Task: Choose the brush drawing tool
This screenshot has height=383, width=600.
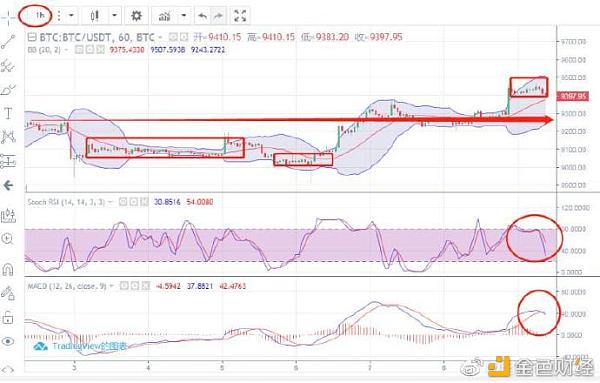Action: 8,90
